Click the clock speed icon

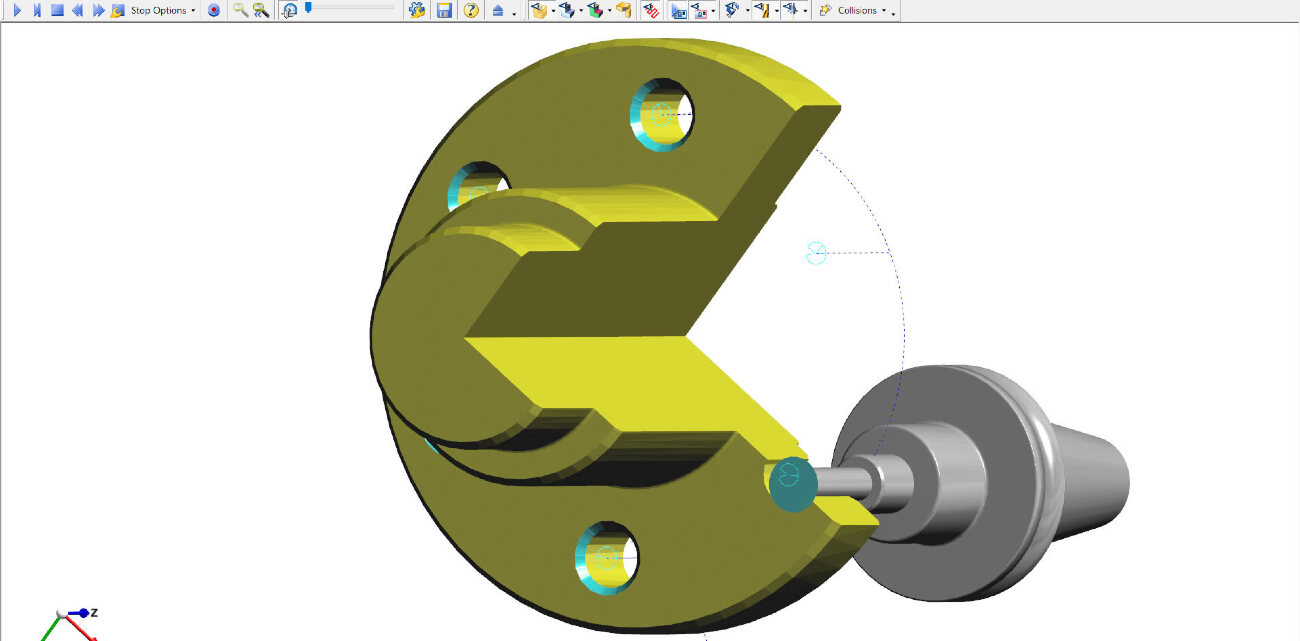(289, 10)
